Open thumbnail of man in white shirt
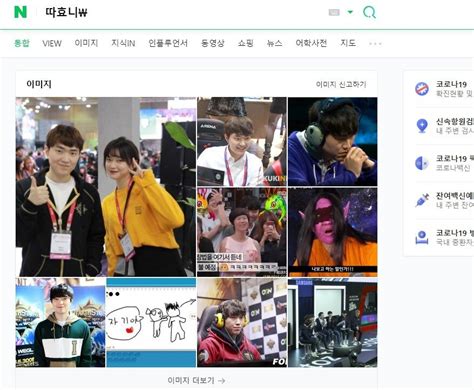Viewport: 474px width, 390px height. pos(242,141)
